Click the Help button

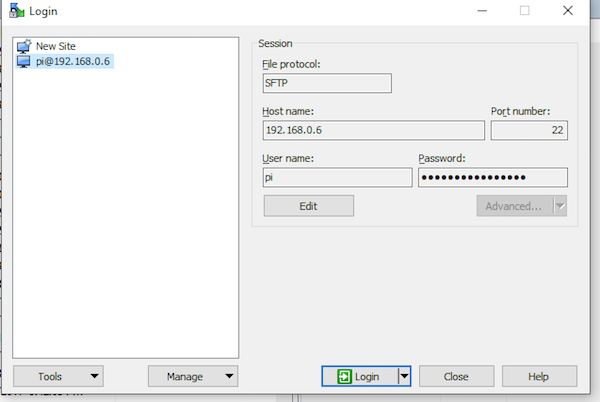coord(539,376)
